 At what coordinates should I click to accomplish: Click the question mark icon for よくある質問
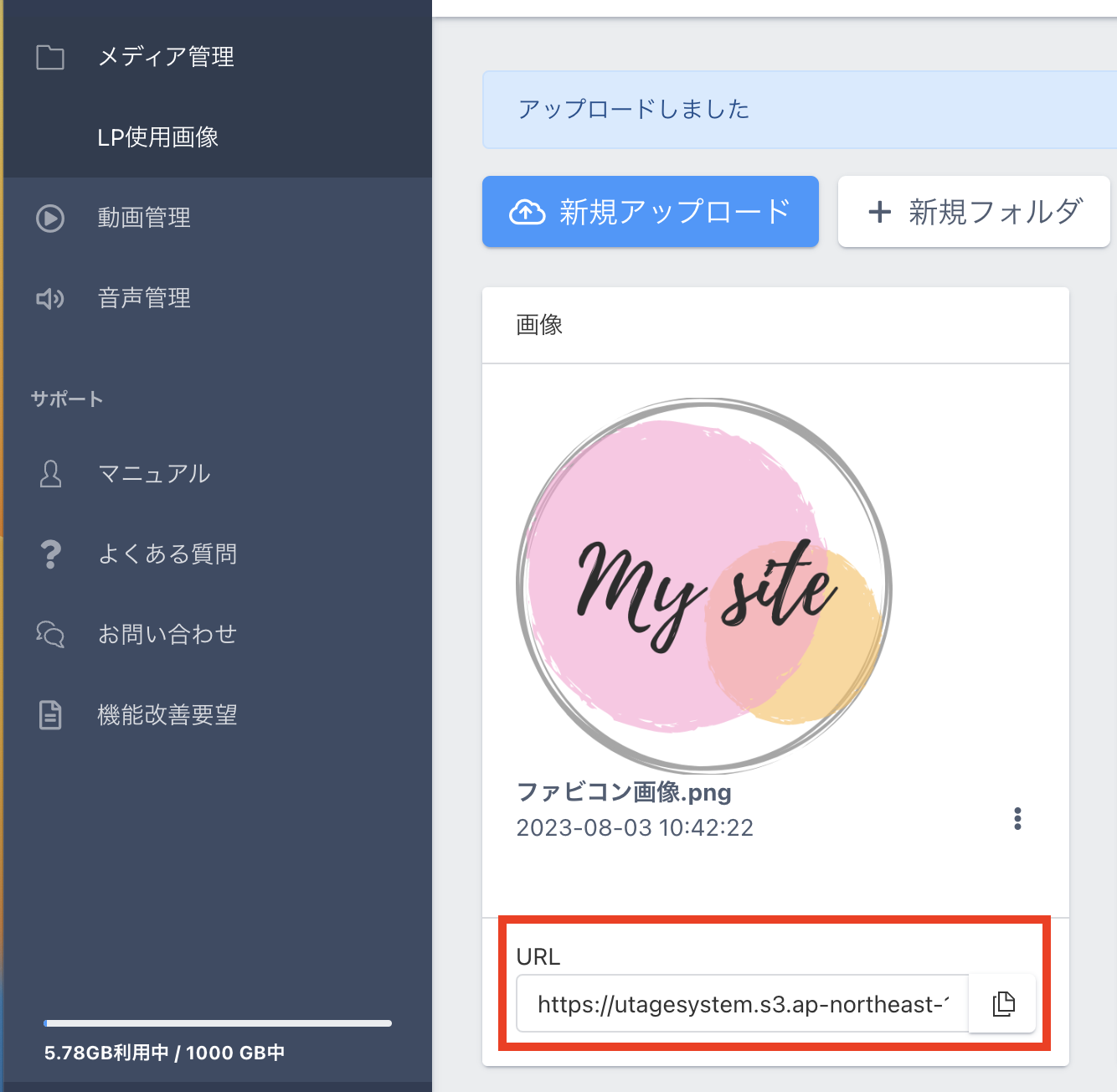point(50,554)
